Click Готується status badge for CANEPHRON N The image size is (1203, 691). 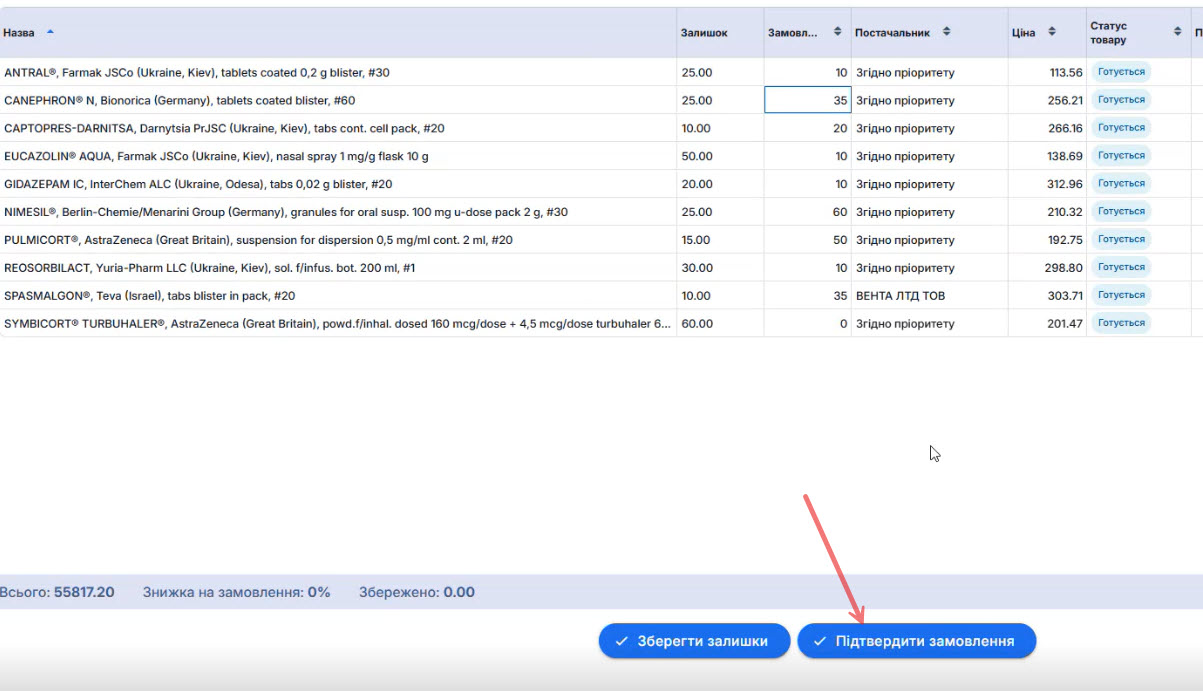click(x=1121, y=100)
